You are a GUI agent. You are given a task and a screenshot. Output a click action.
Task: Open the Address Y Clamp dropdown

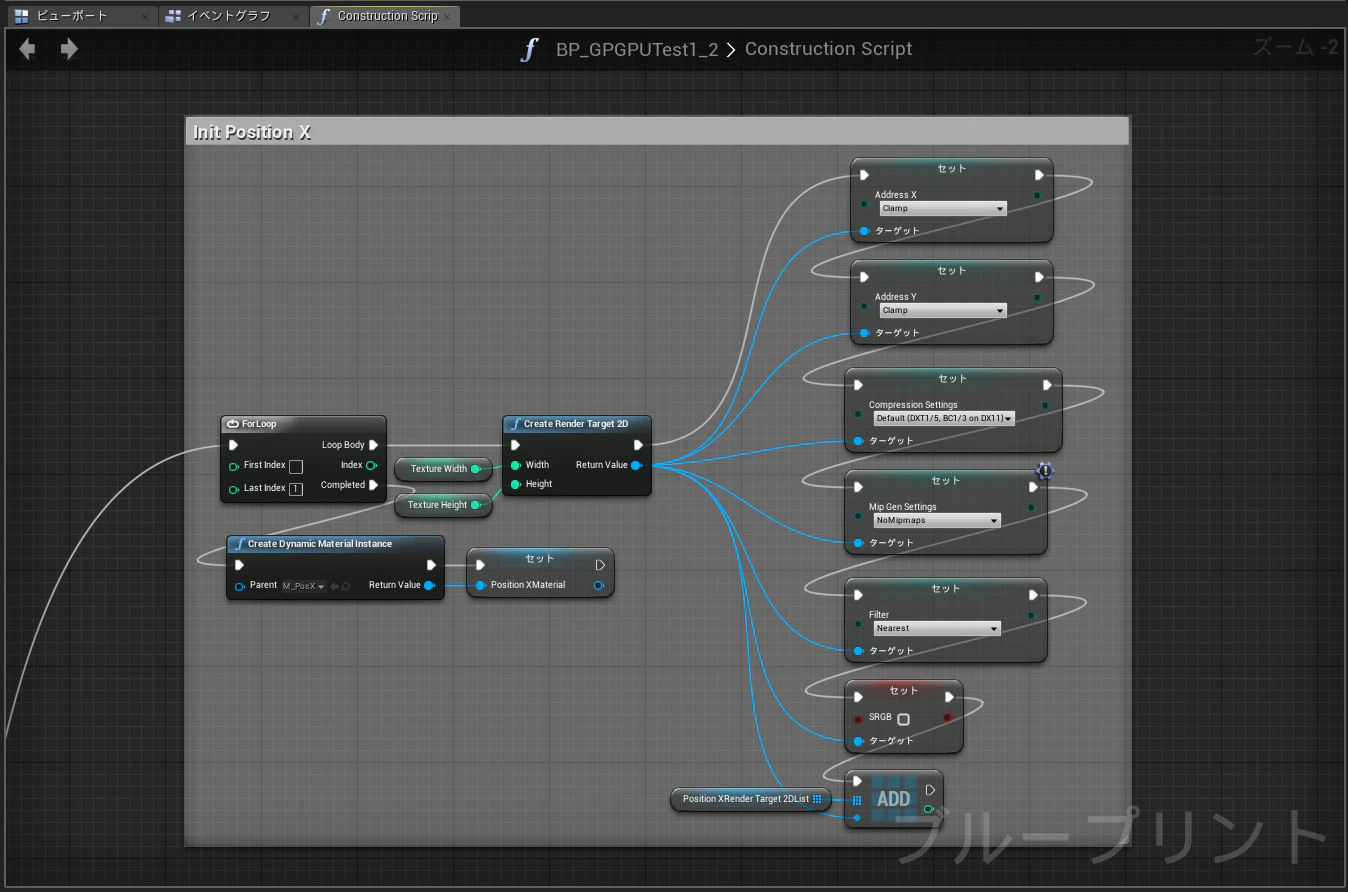click(943, 310)
